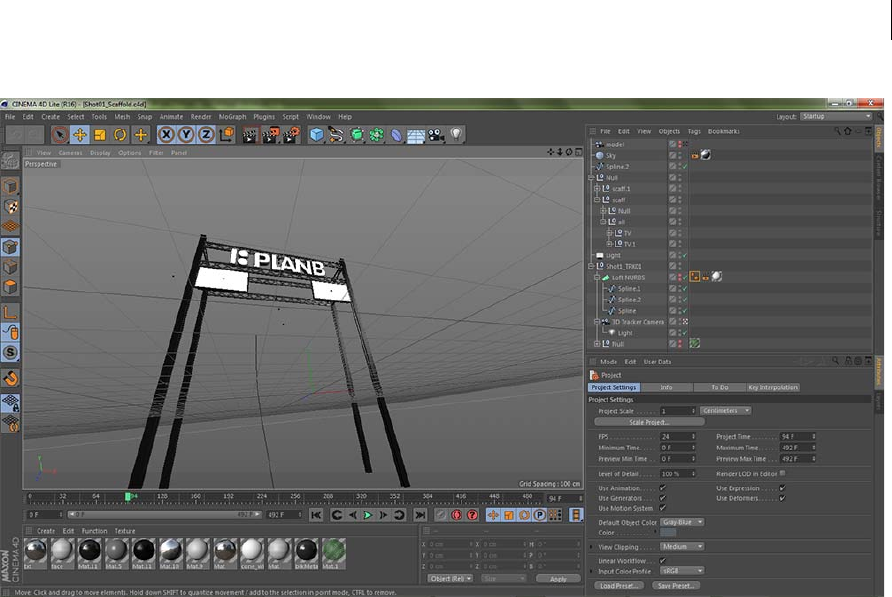Open the MoGraph menu

232,117
